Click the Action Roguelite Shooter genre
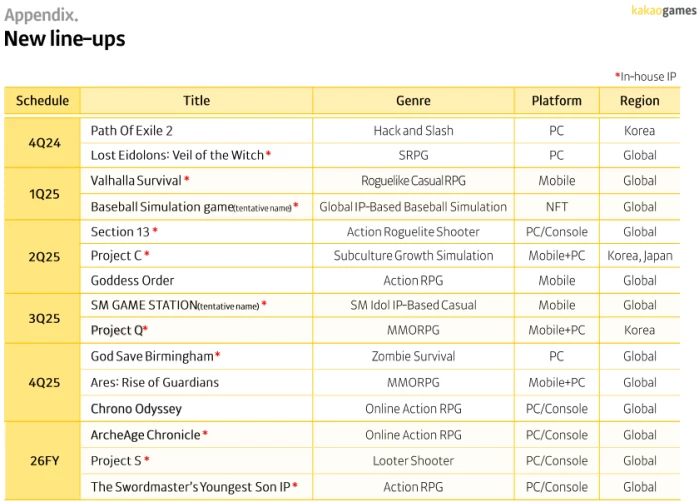The height and width of the screenshot is (502, 699). pyautogui.click(x=413, y=232)
